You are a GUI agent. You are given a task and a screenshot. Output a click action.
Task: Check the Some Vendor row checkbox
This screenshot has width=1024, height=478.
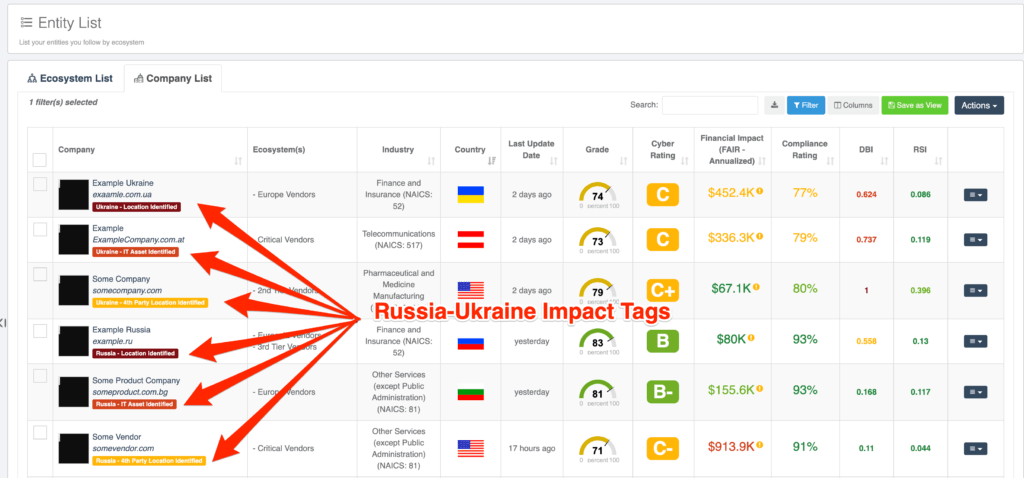point(40,432)
